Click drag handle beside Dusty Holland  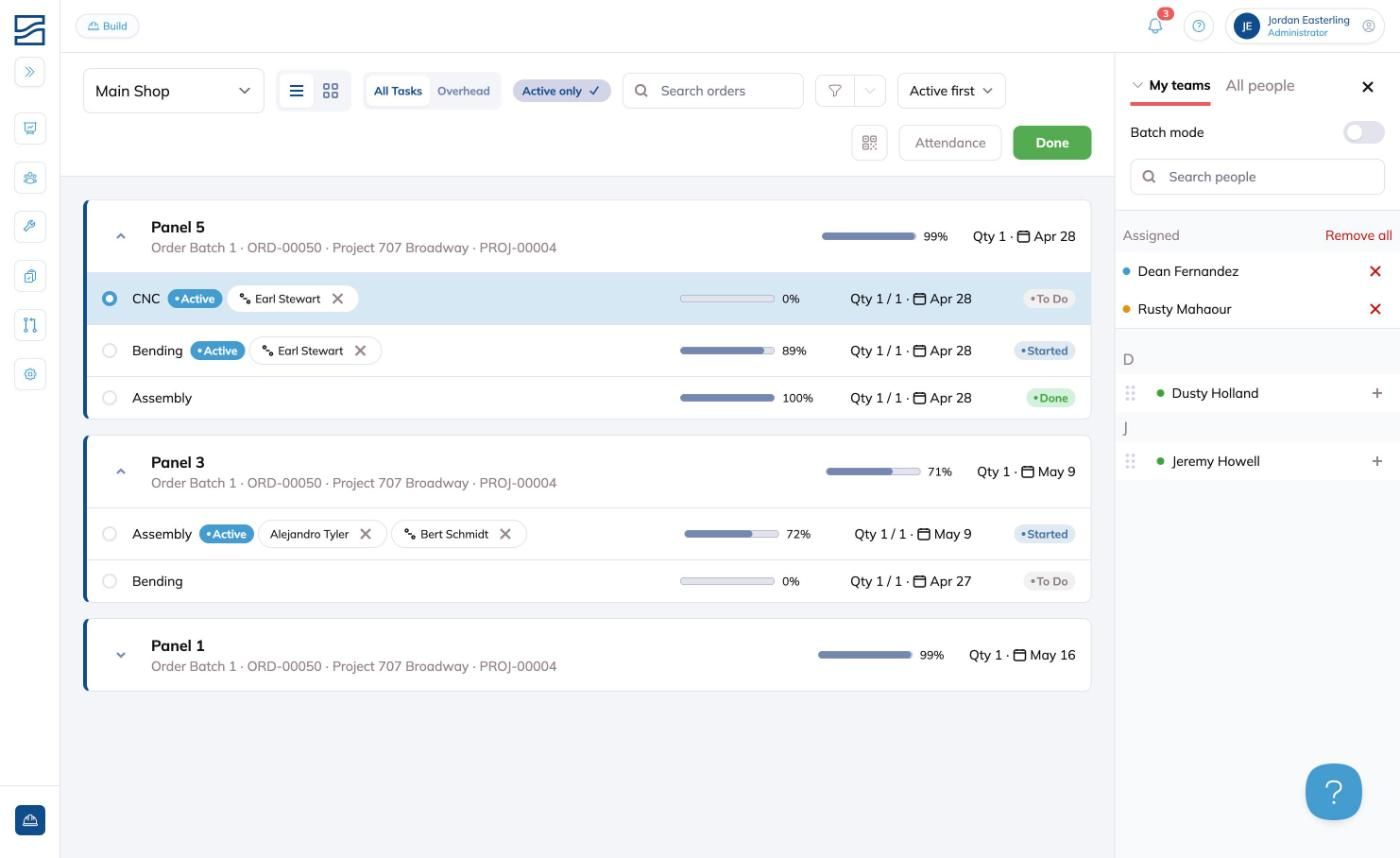1130,393
